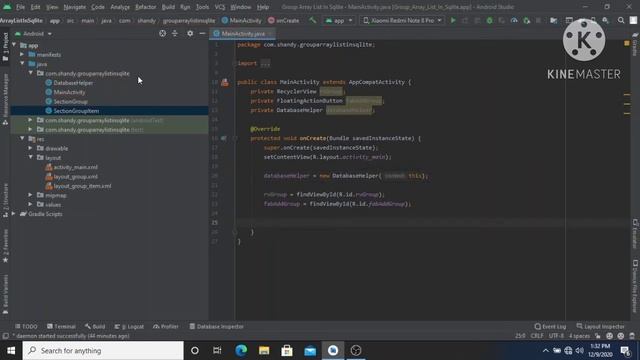Viewport: 640px width, 360px height.
Task: Open Search Everywhere magnifier icon
Action: (x=621, y=20)
